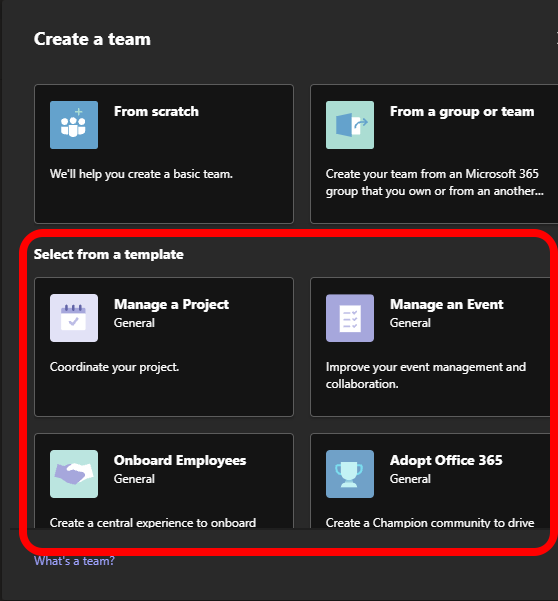Click the "We'll help you create a basic team" text
Image resolution: width=558 pixels, height=601 pixels.
pos(141,174)
